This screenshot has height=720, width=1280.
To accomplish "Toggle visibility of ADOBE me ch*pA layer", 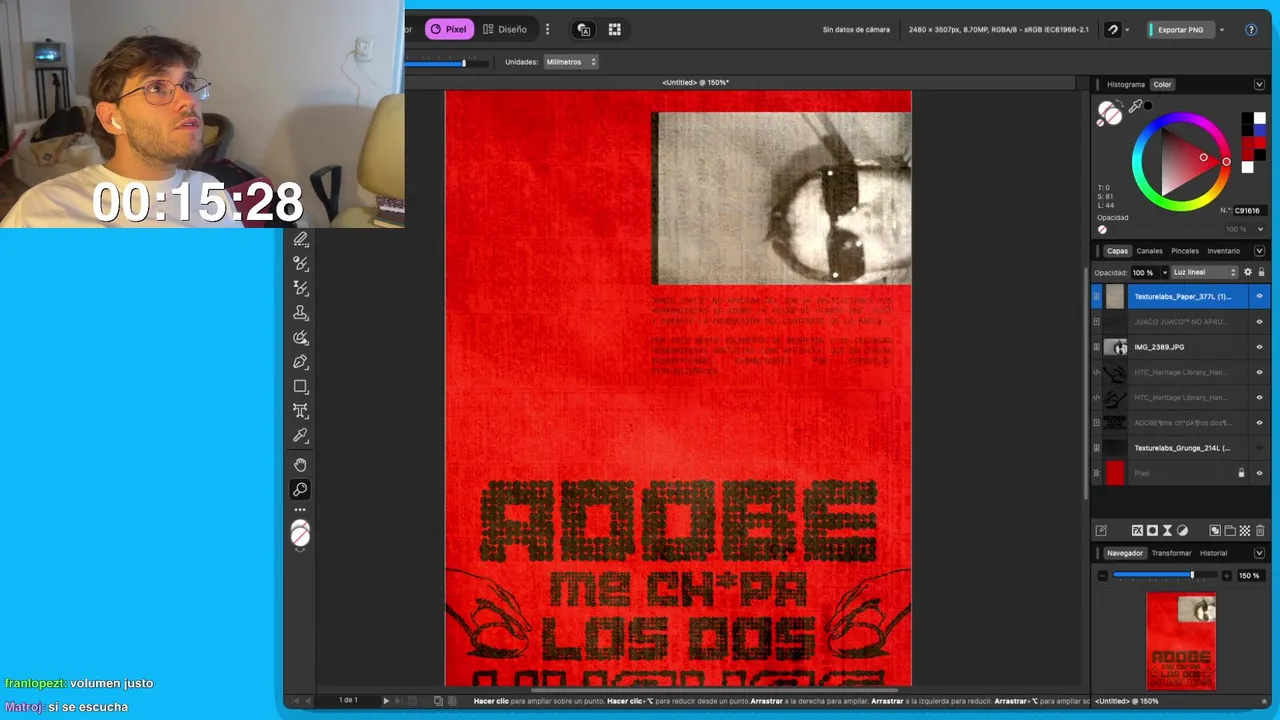I will click(x=1259, y=422).
